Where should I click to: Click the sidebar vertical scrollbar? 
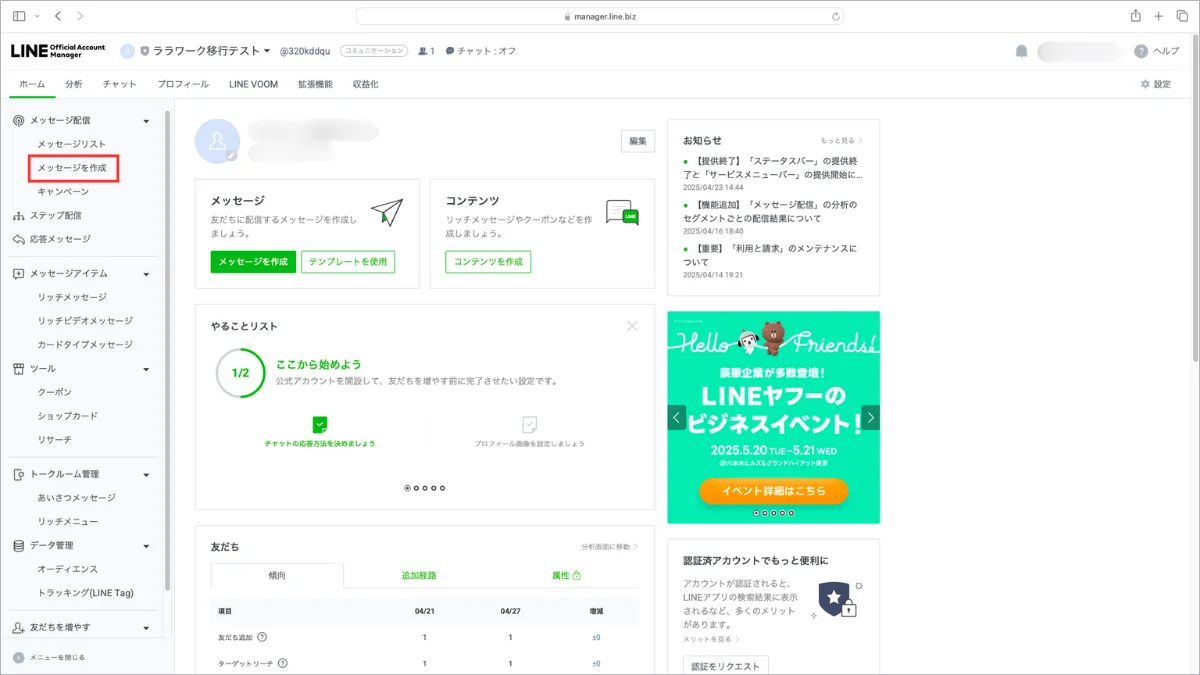[x=168, y=350]
